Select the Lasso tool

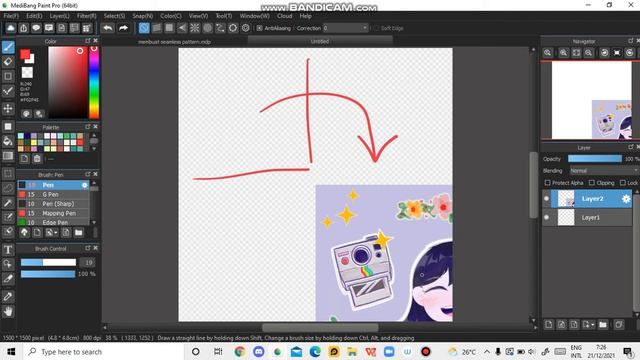8,188
